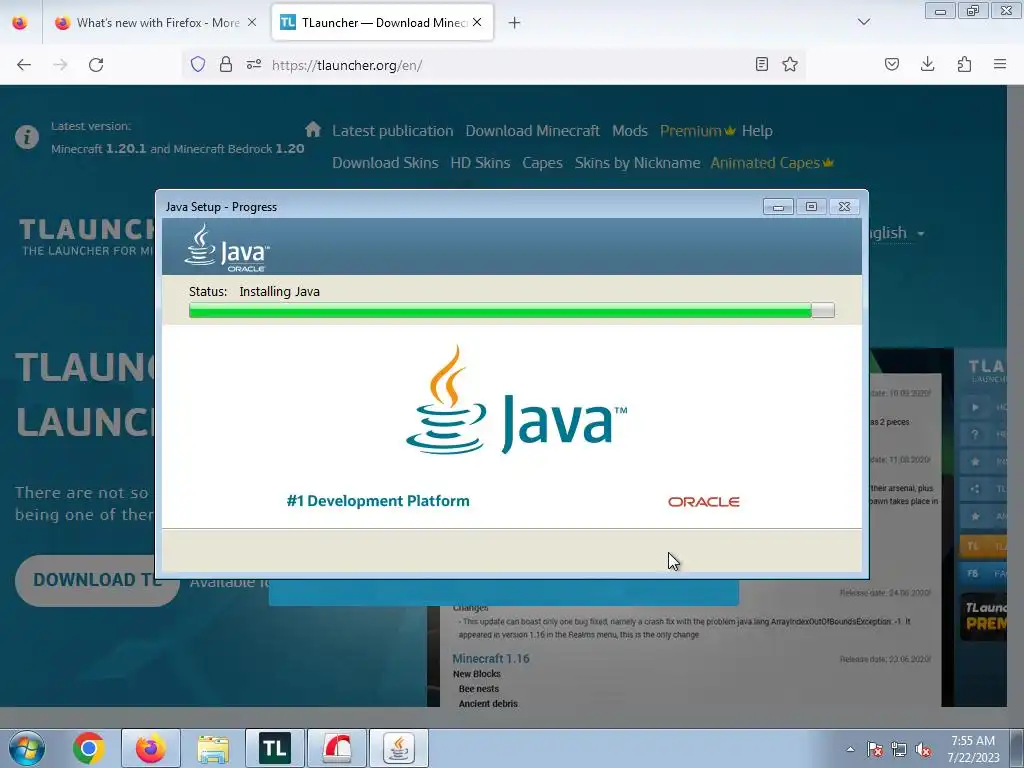Go to the home icon on TLauncher site
The height and width of the screenshot is (768, 1024).
tap(313, 129)
